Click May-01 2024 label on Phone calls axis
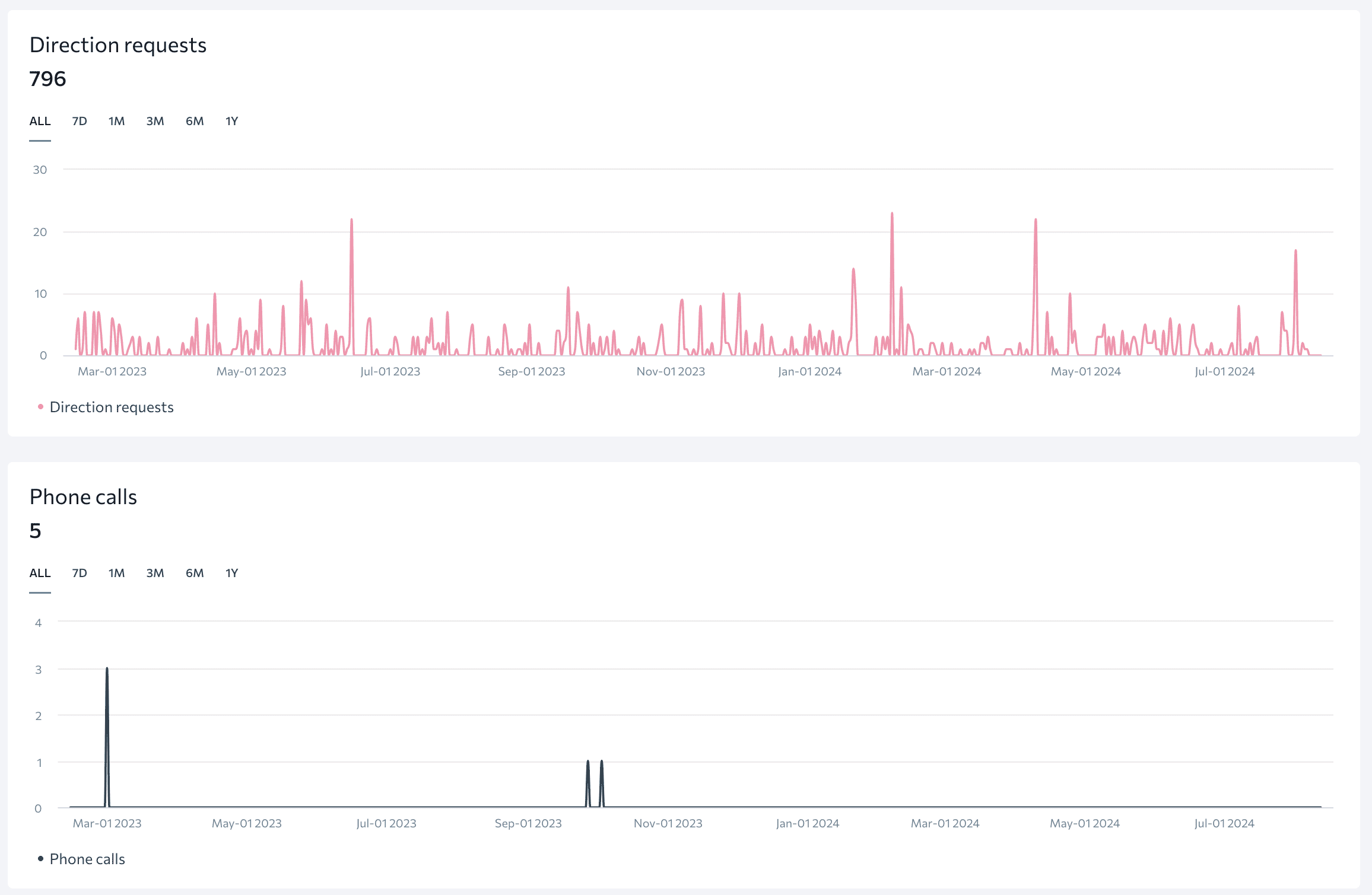This screenshot has width=1372, height=895. (1085, 824)
